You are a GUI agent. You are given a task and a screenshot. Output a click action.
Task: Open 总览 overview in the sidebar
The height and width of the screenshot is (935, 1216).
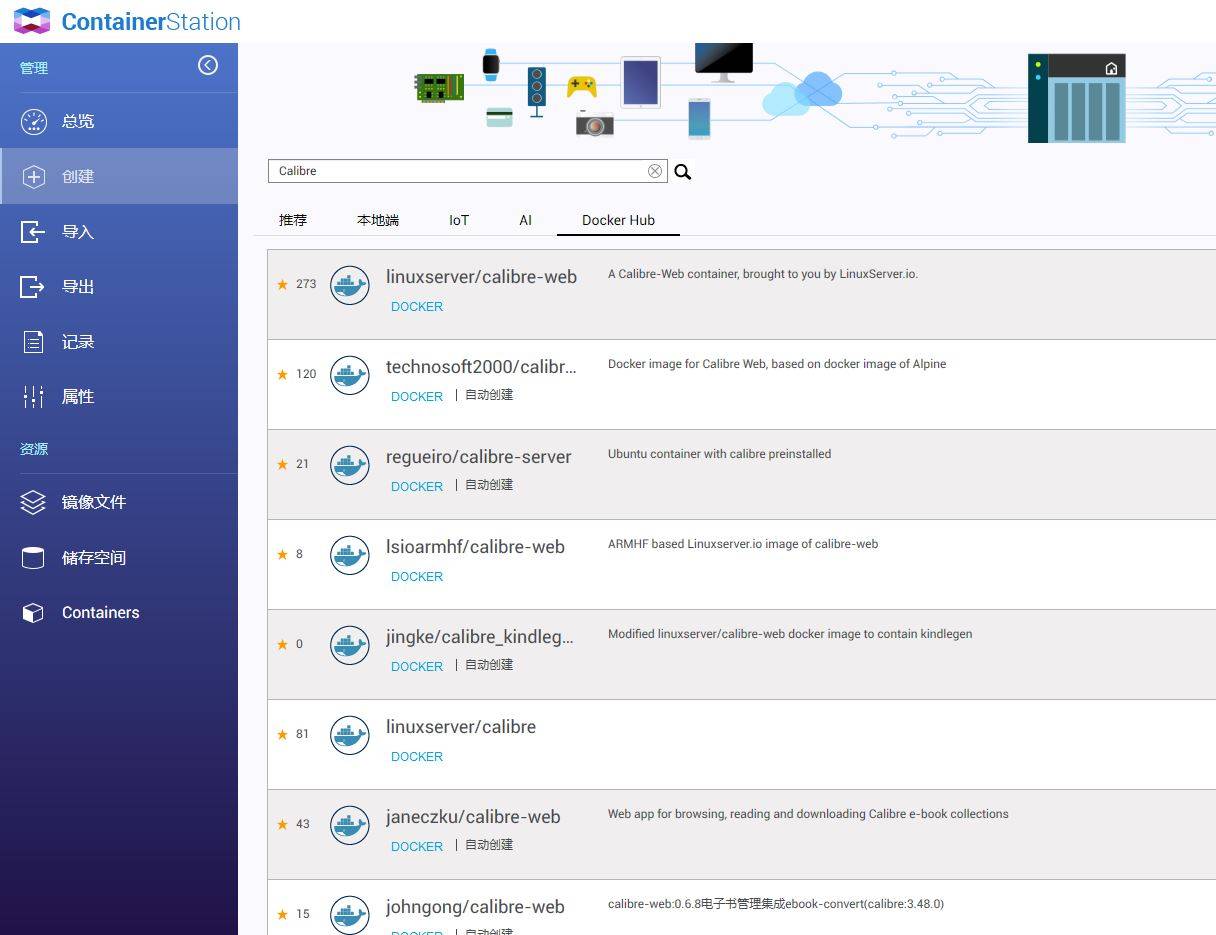(x=78, y=121)
